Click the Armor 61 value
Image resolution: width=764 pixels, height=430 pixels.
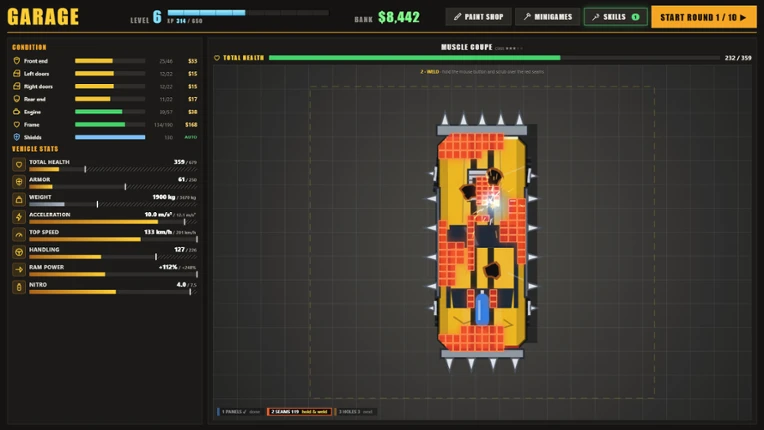[x=181, y=179]
